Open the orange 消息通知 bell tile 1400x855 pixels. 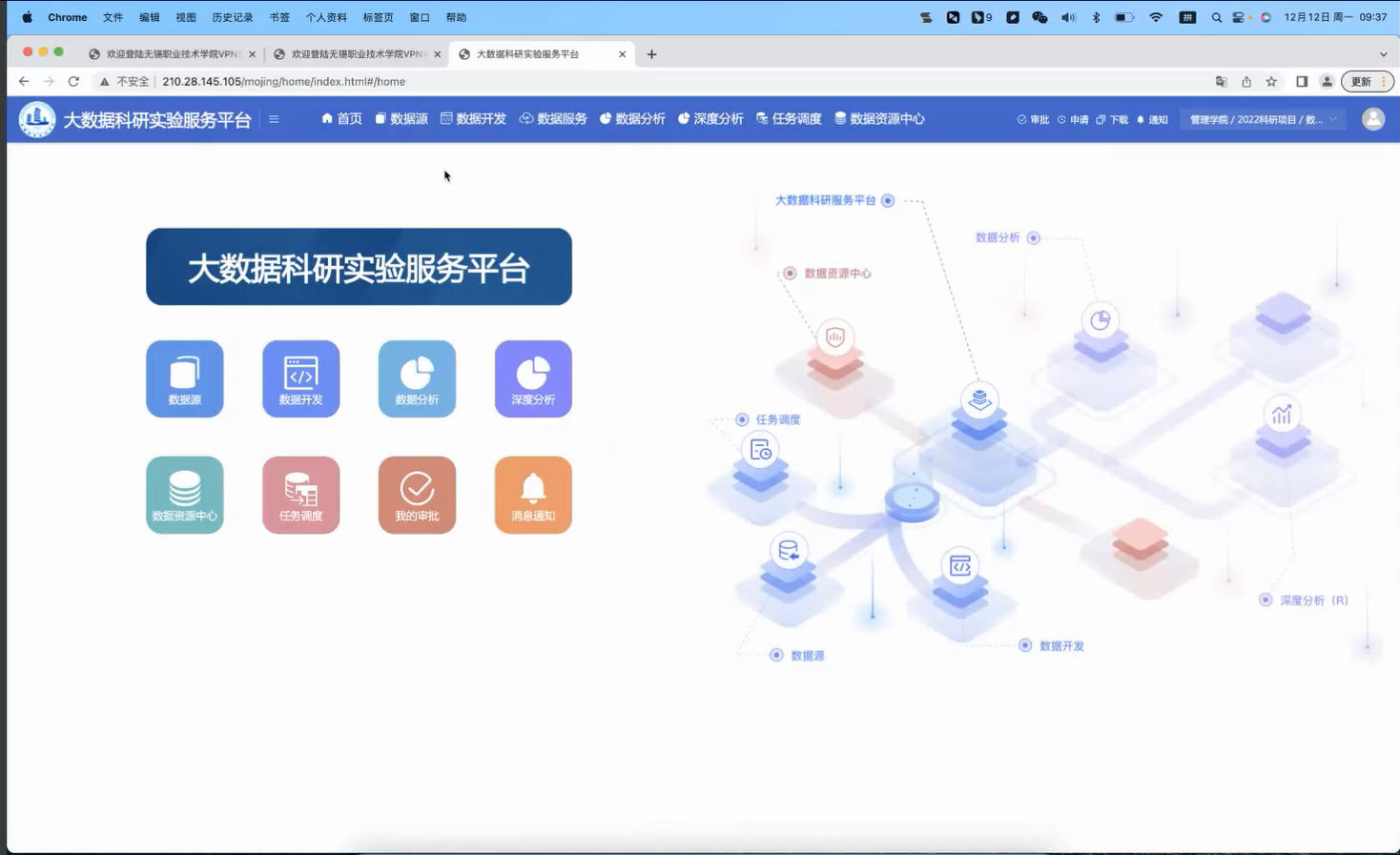click(533, 495)
